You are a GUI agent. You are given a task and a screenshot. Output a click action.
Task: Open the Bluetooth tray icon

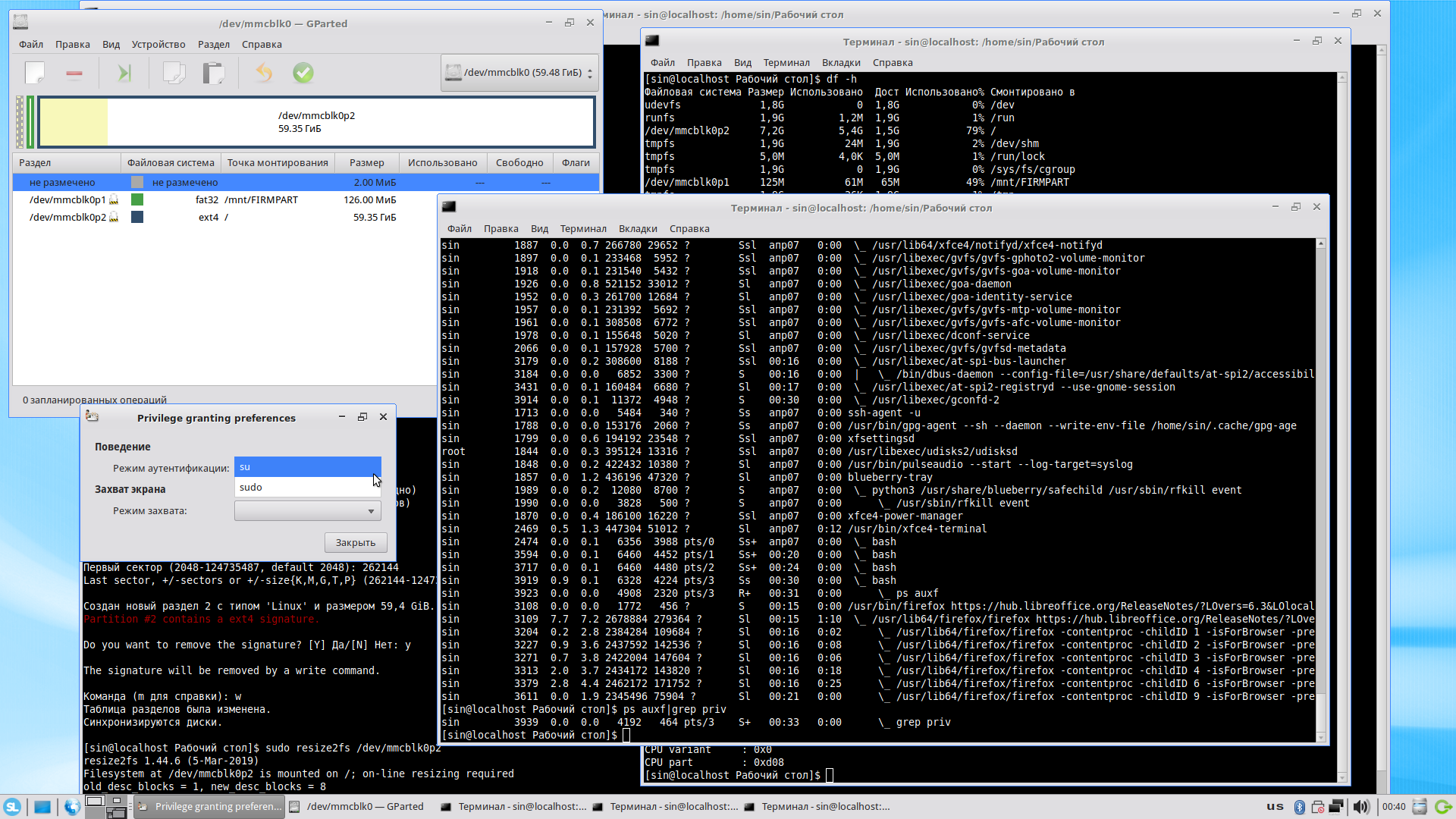(1299, 807)
